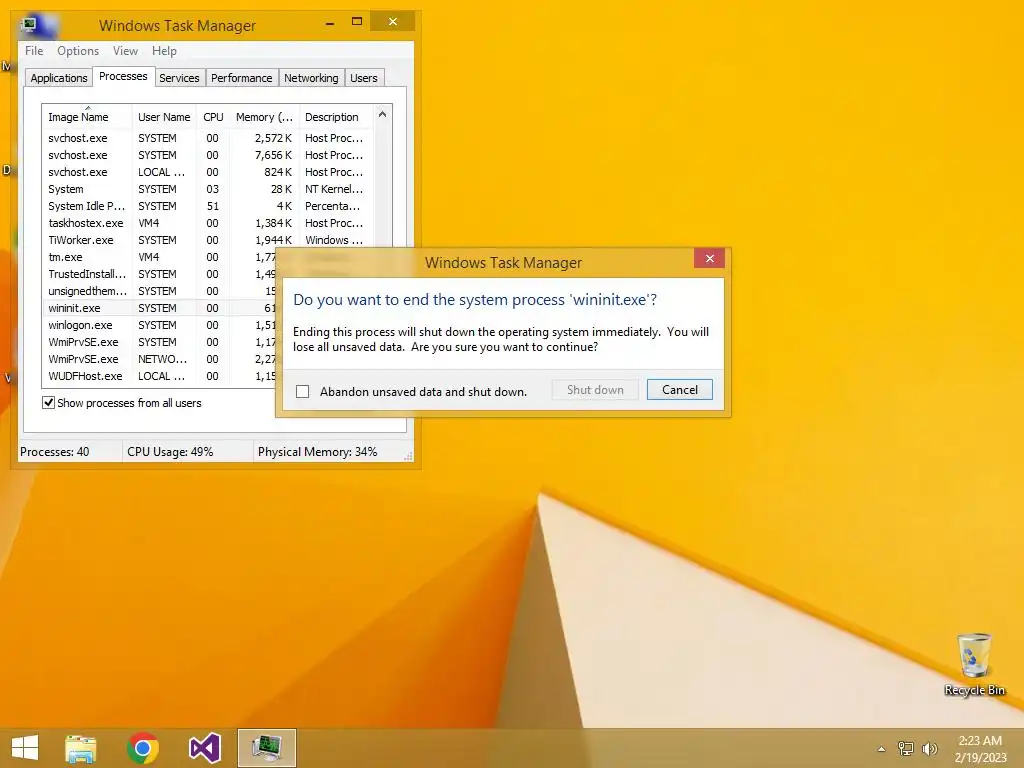The height and width of the screenshot is (768, 1024).
Task: Select the tm.exe process row
Action: point(160,257)
